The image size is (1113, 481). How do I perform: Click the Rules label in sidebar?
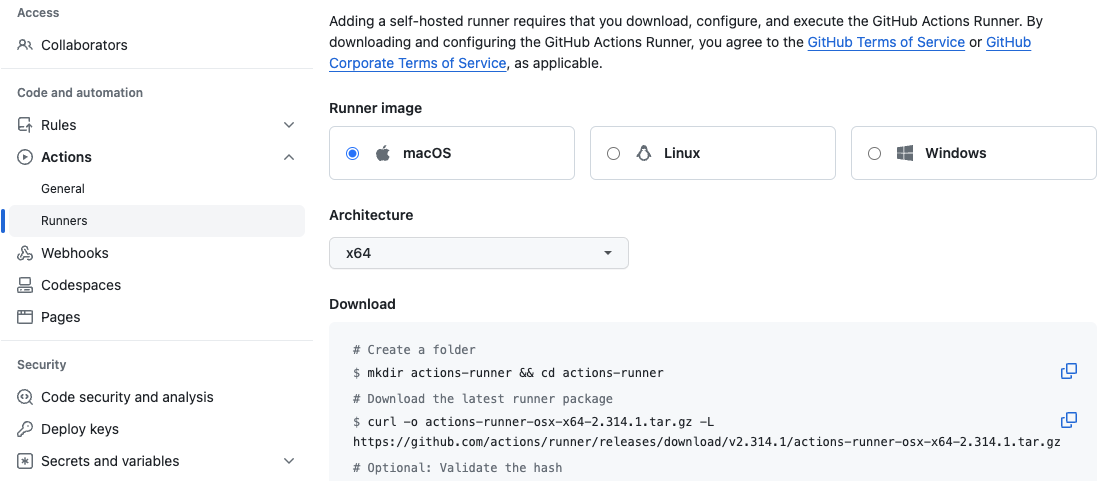click(x=58, y=125)
